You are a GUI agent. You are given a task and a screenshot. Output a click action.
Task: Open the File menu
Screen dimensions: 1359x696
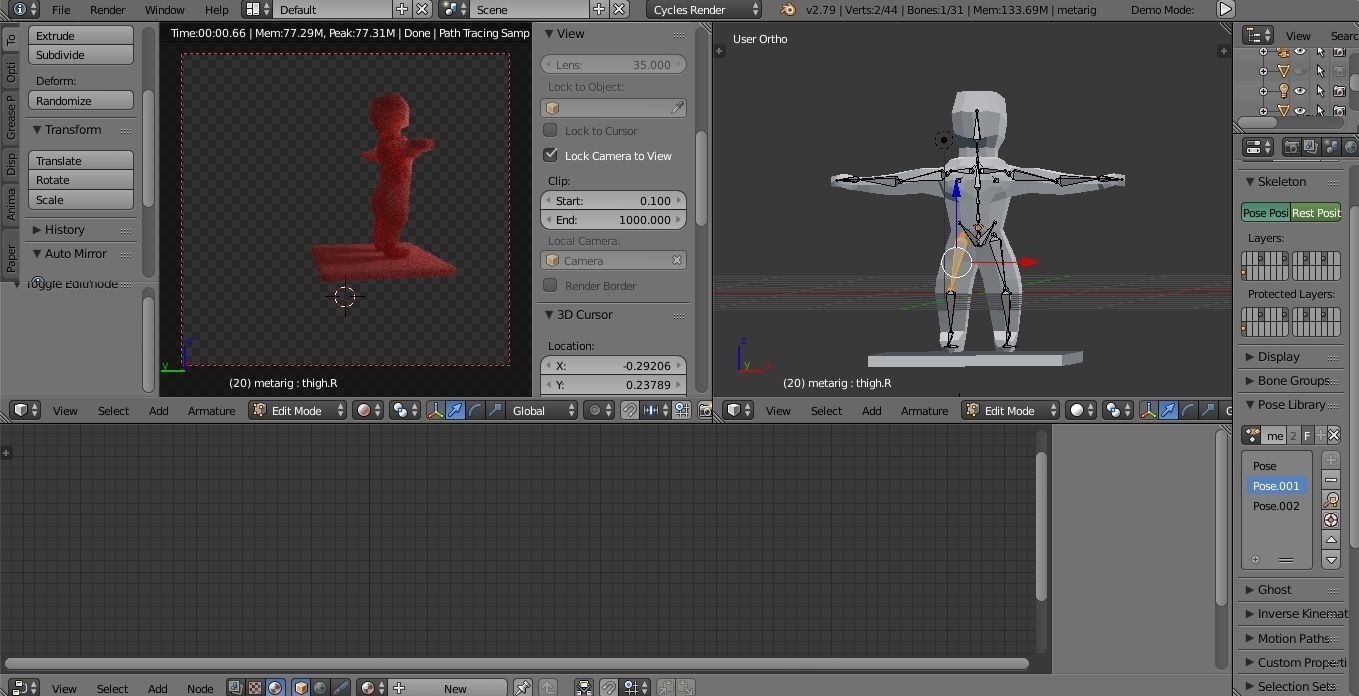point(61,9)
